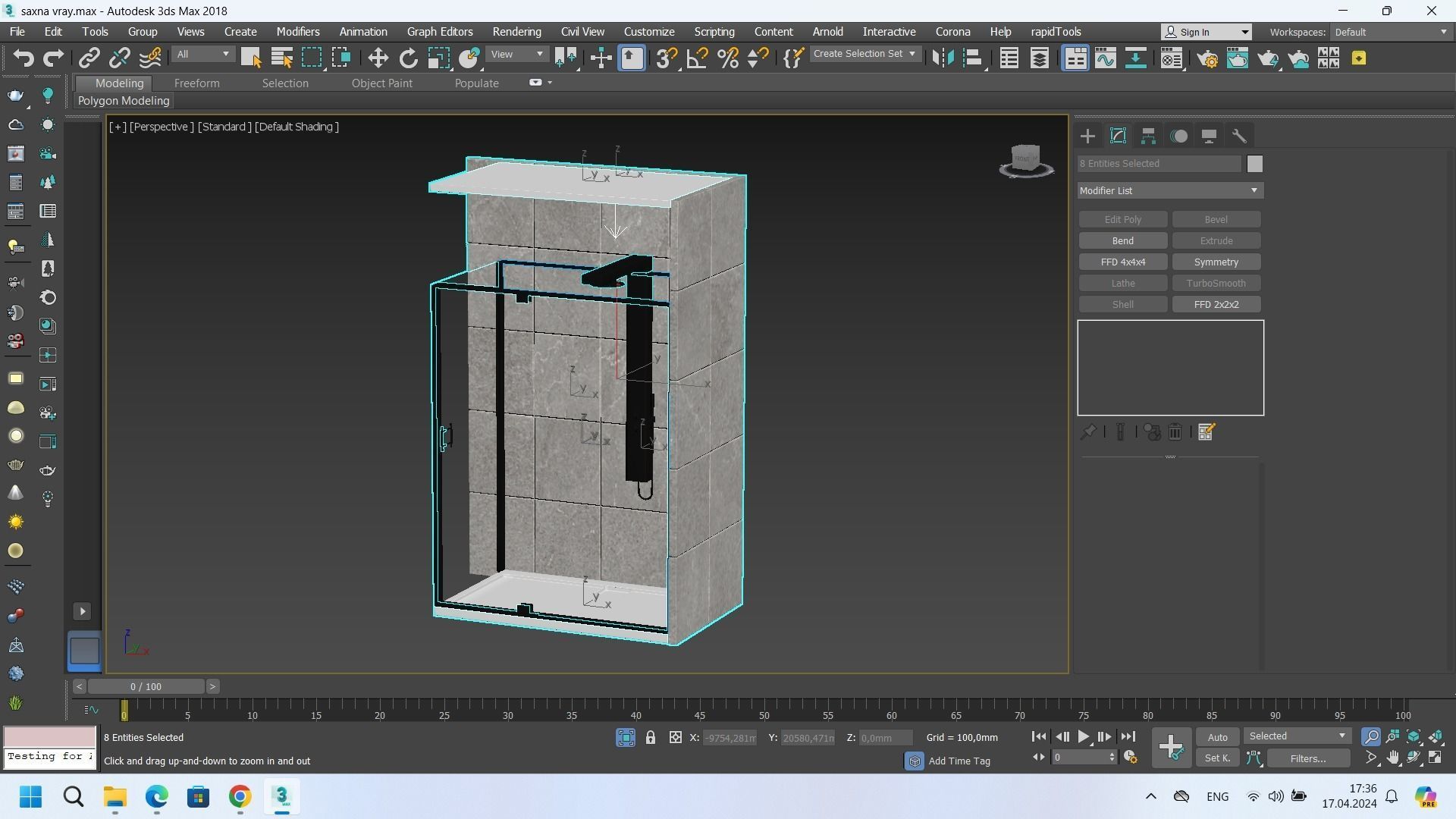The image size is (1456, 819).
Task: Activate the Select and Rotate tool
Action: pyautogui.click(x=408, y=58)
